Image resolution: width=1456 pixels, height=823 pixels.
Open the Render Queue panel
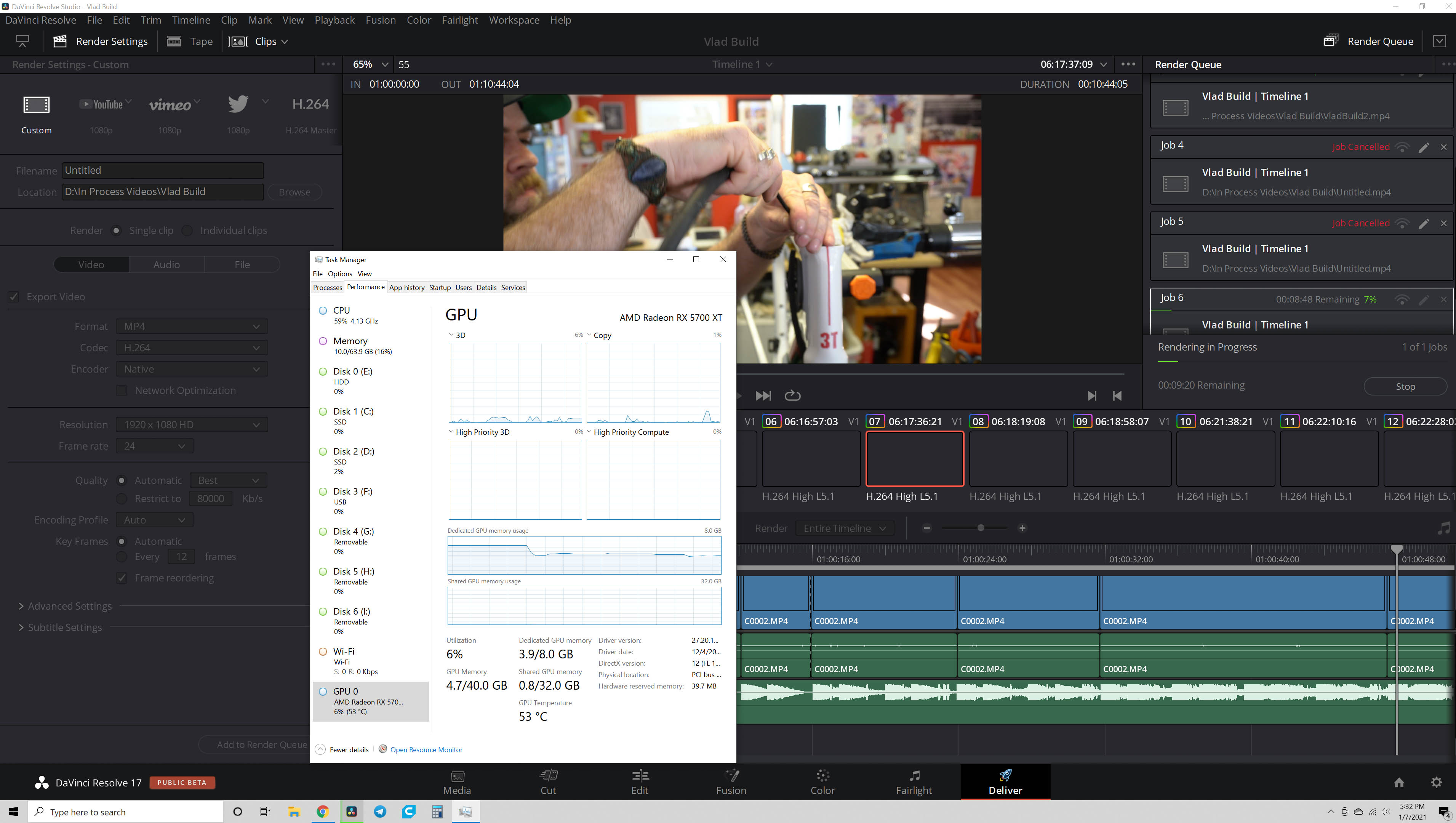(1368, 41)
